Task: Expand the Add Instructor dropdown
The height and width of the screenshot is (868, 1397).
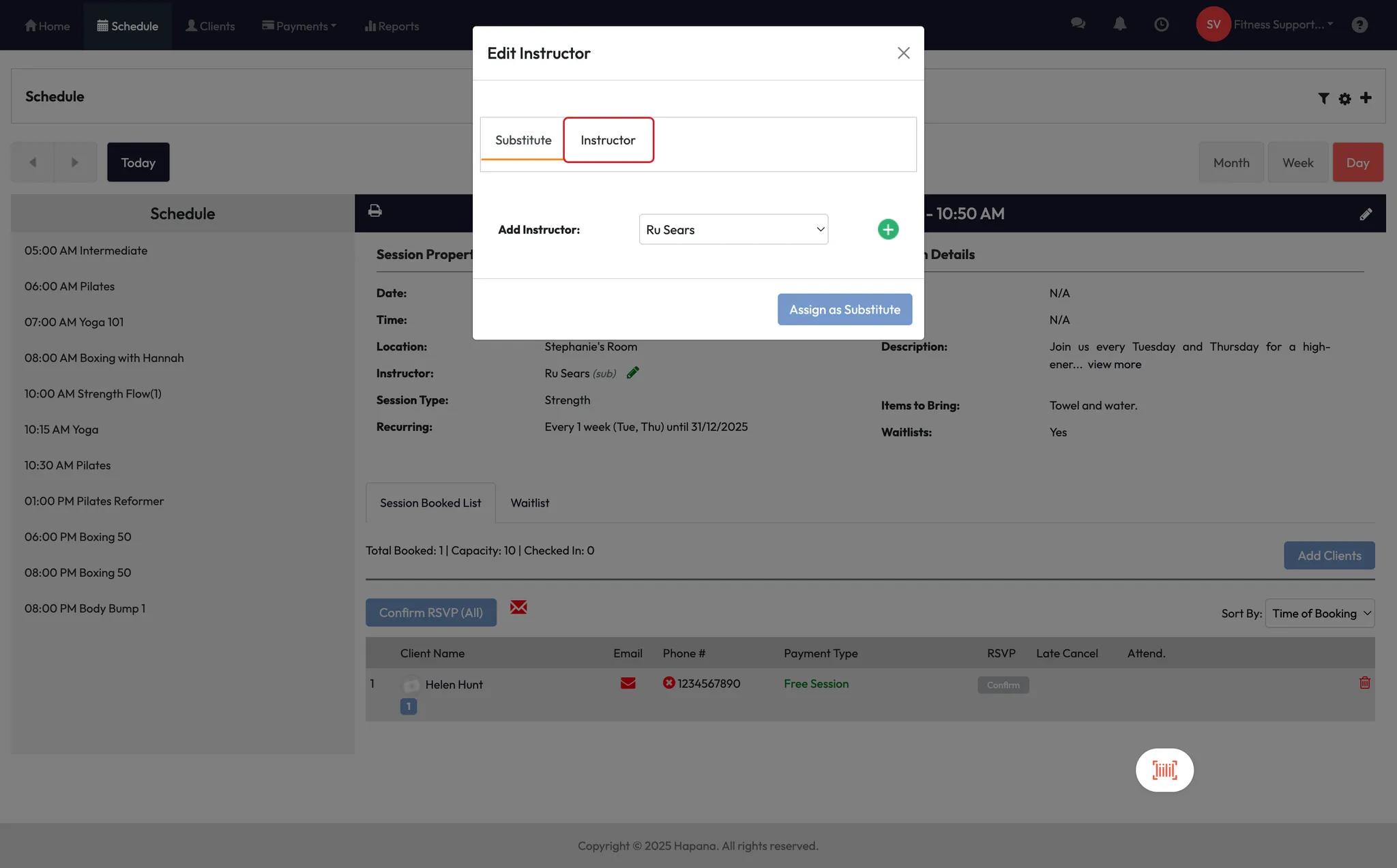Action: (733, 230)
